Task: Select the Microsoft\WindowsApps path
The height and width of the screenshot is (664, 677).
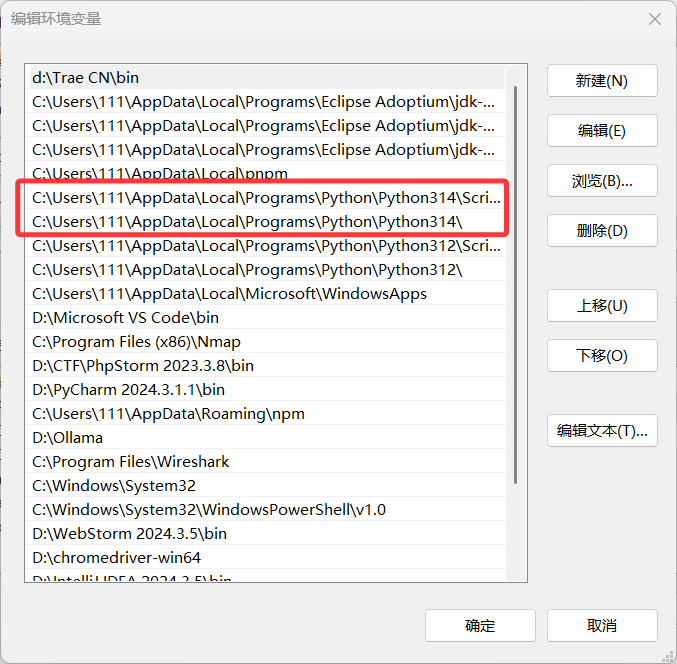Action: tap(265, 294)
